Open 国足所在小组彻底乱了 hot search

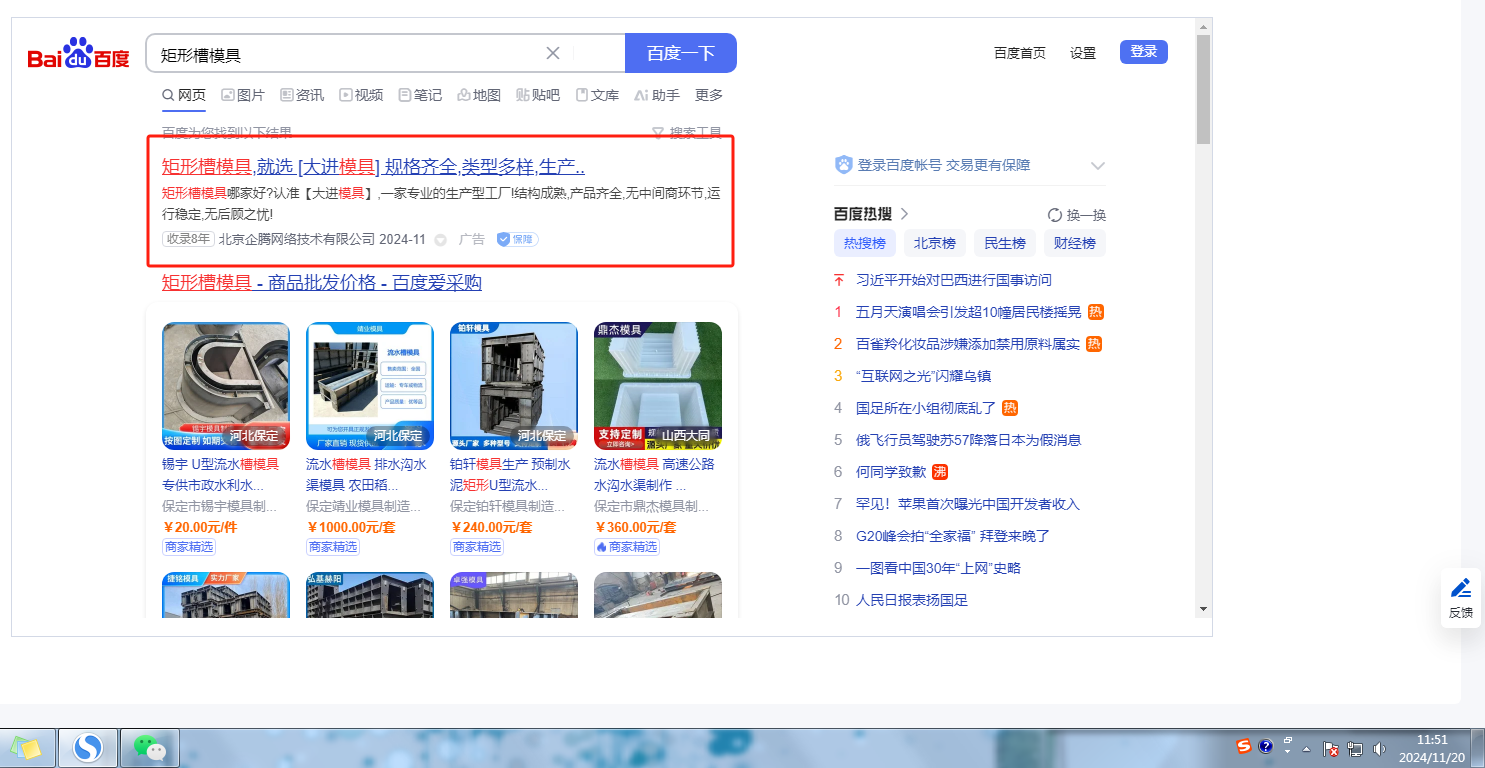[x=927, y=408]
